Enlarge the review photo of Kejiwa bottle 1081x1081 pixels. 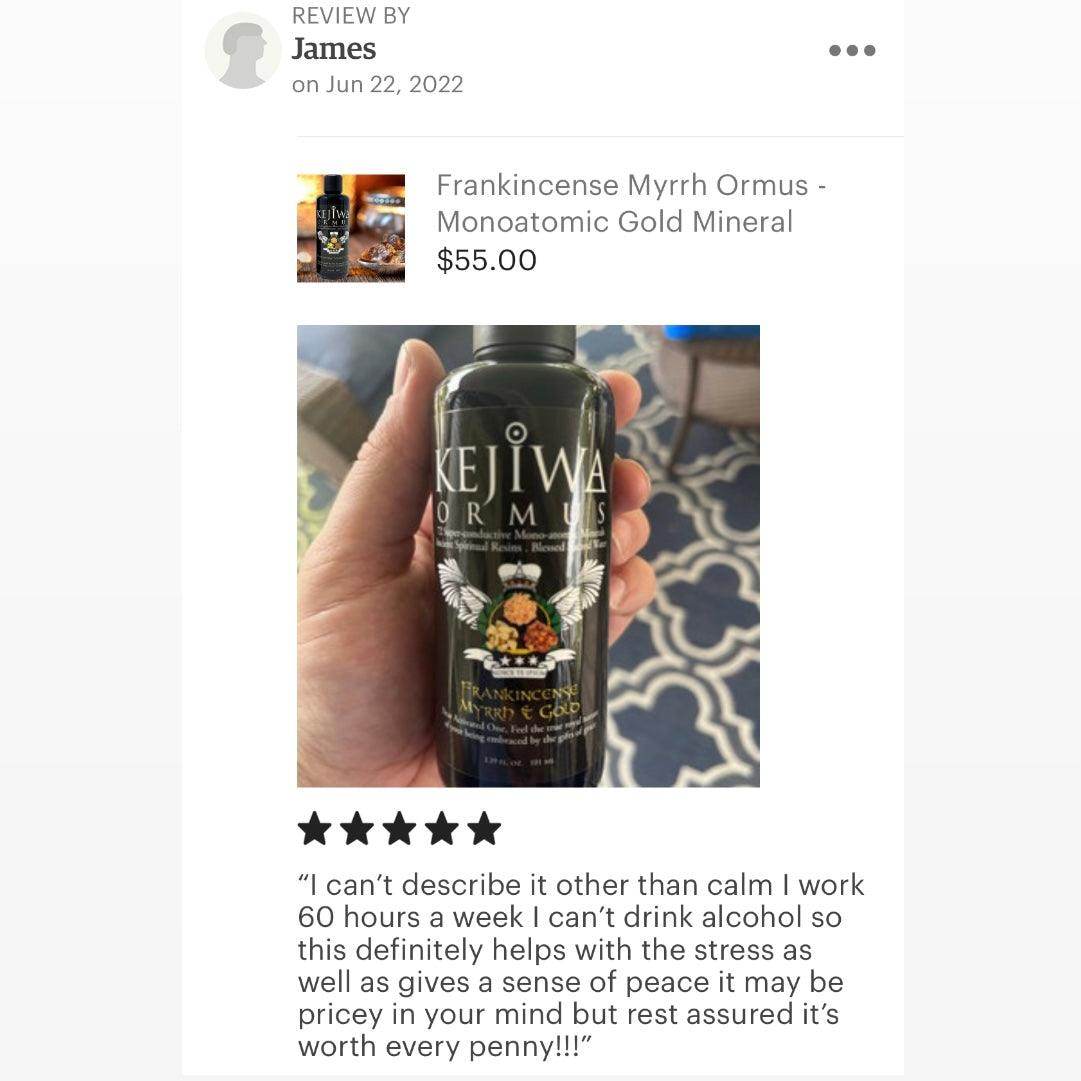coord(528,556)
